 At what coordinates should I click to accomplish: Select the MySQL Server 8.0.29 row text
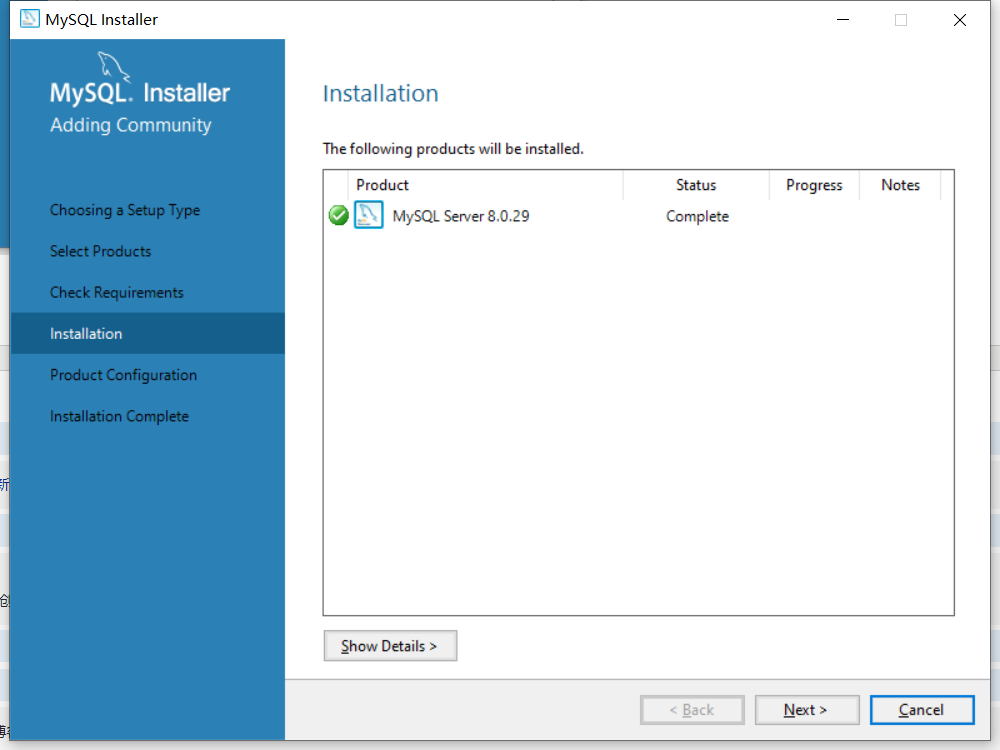(461, 216)
